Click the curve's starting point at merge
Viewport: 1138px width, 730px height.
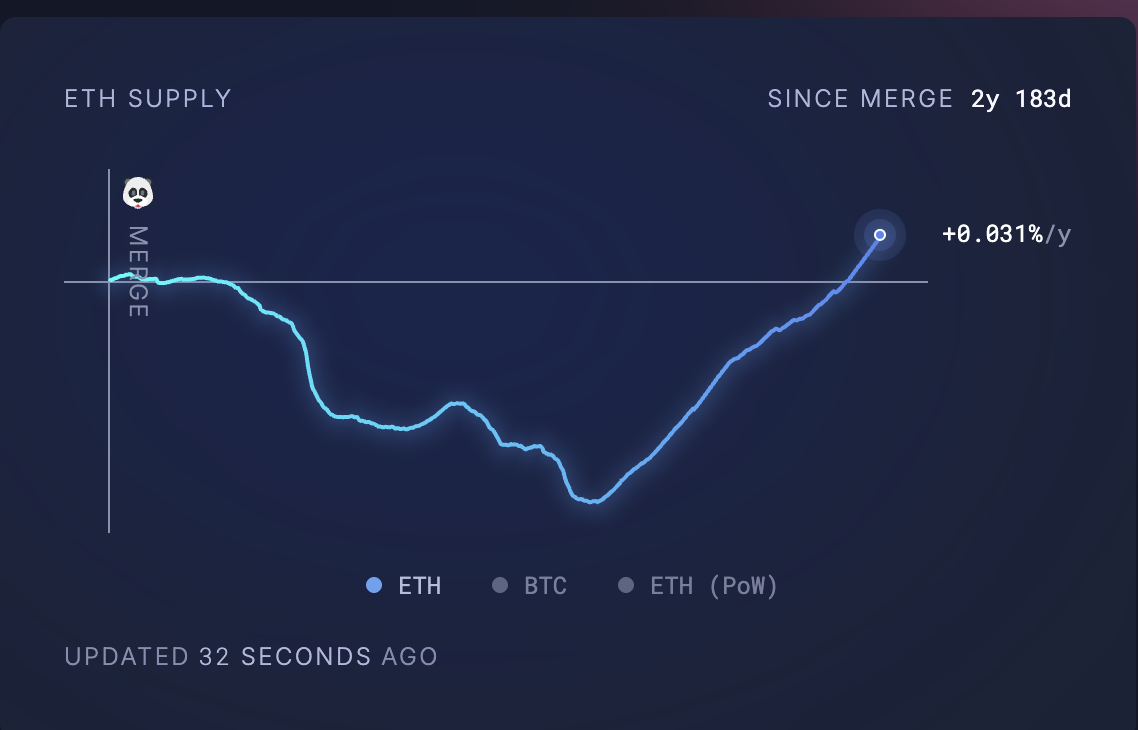click(110, 281)
